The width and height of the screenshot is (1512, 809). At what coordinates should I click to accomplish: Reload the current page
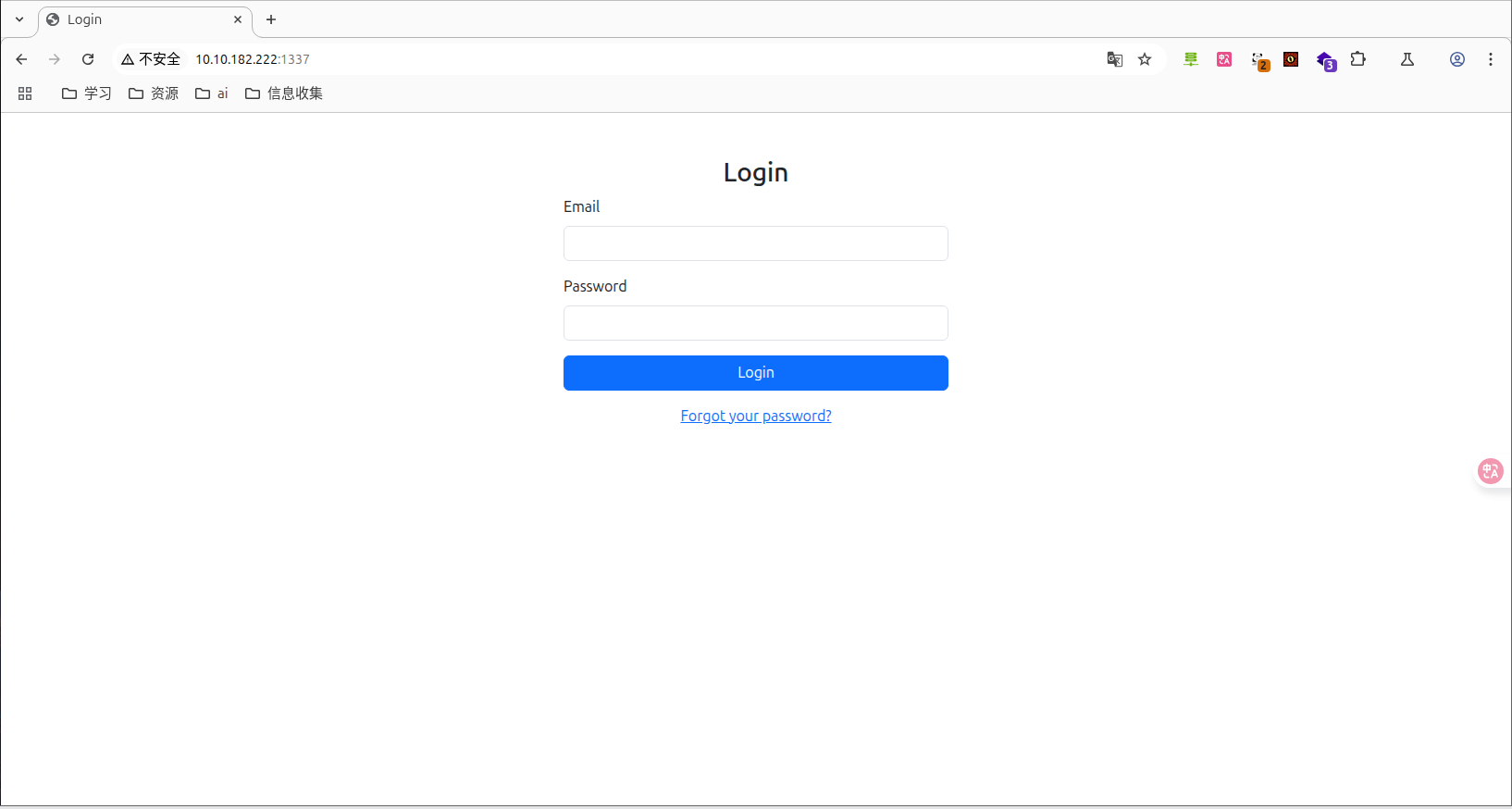pos(88,59)
